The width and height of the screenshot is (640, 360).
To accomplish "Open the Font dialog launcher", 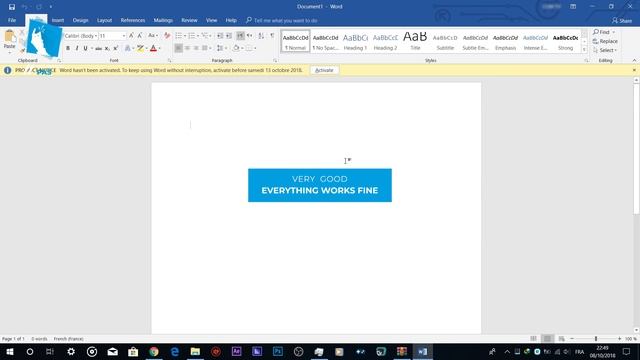I will [x=169, y=60].
